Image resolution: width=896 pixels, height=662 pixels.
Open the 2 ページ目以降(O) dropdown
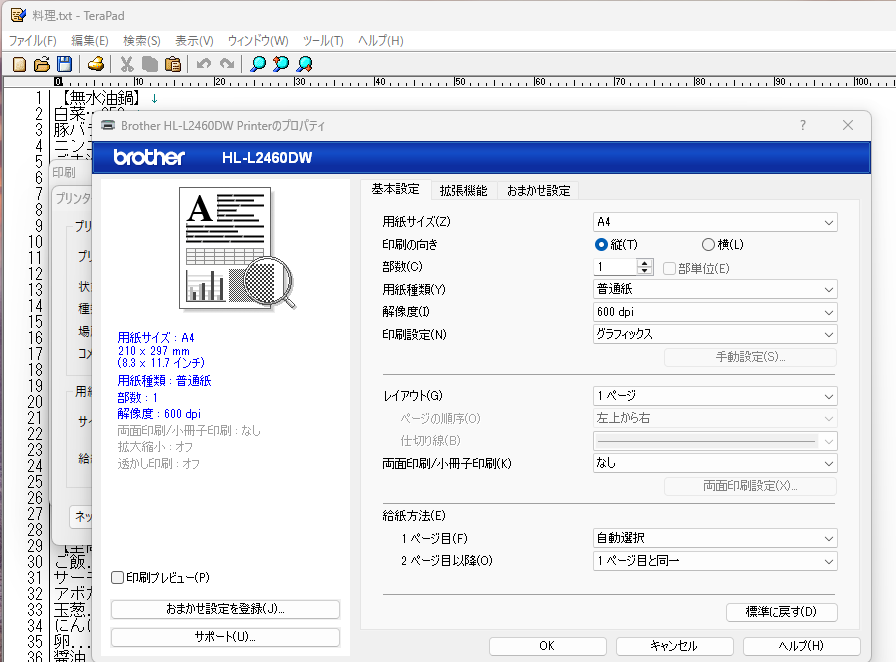715,561
